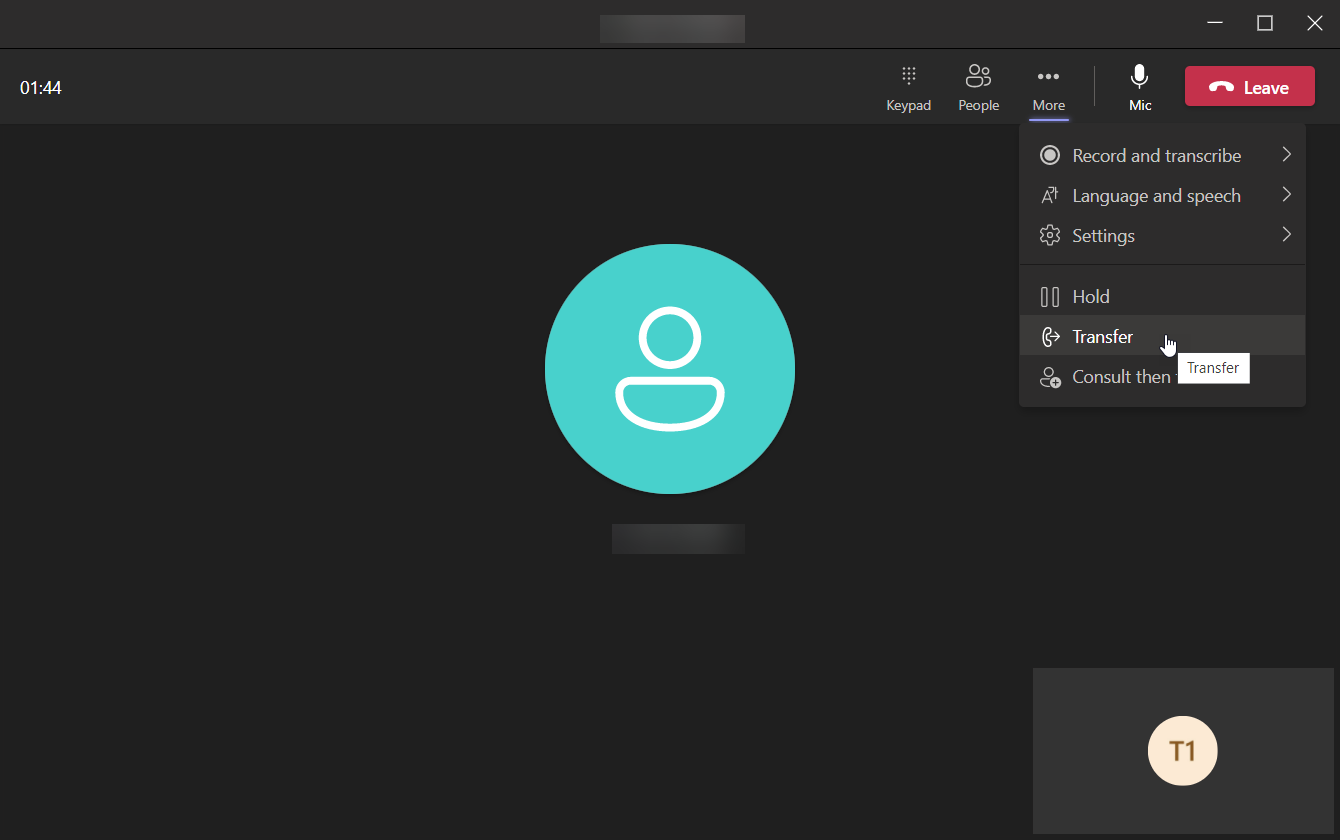Click the Settings gear icon in menu
Viewport: 1340px width, 840px height.
tap(1049, 236)
